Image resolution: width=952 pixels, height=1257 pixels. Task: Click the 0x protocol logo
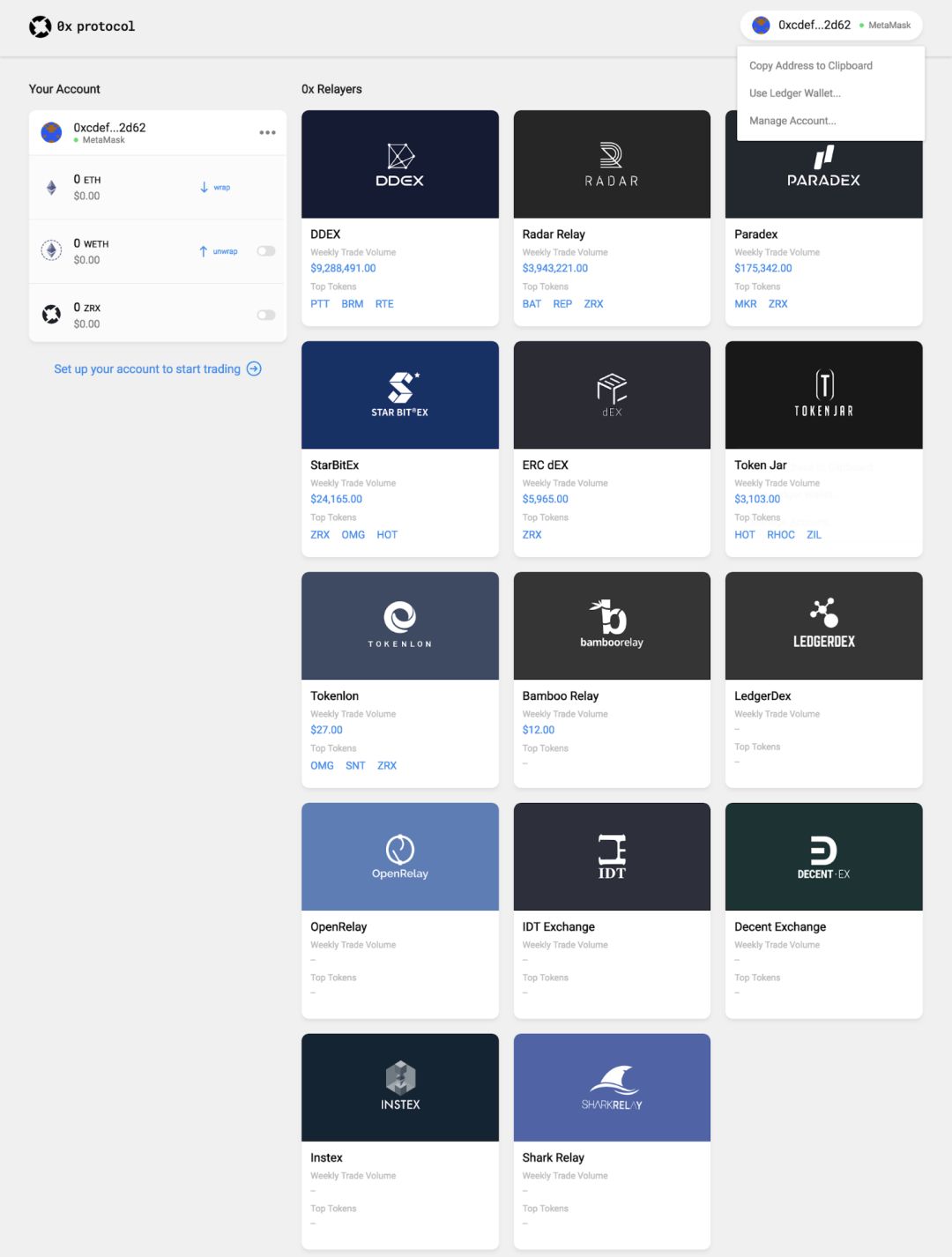[82, 26]
